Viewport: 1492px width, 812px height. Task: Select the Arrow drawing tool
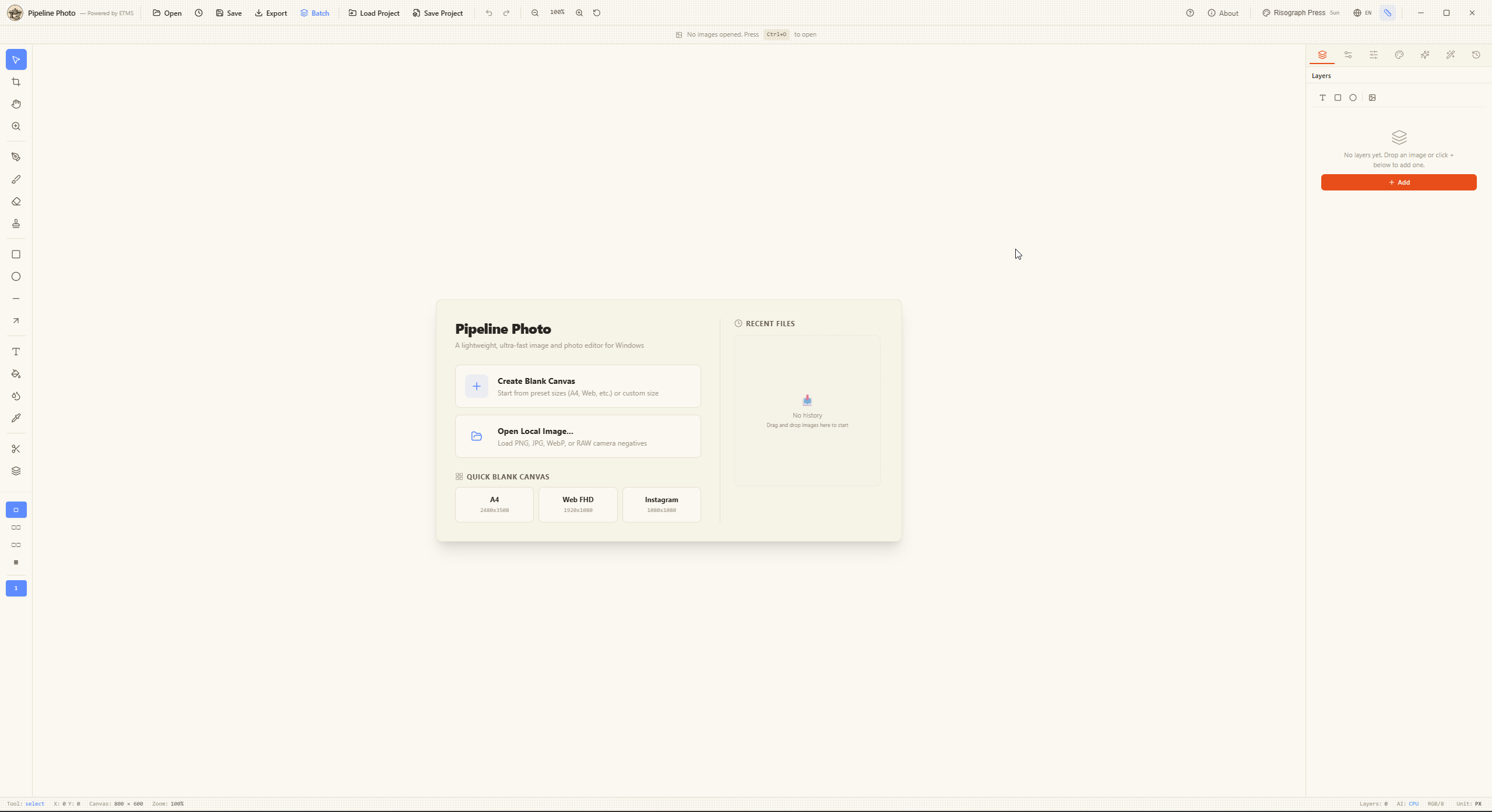point(16,321)
